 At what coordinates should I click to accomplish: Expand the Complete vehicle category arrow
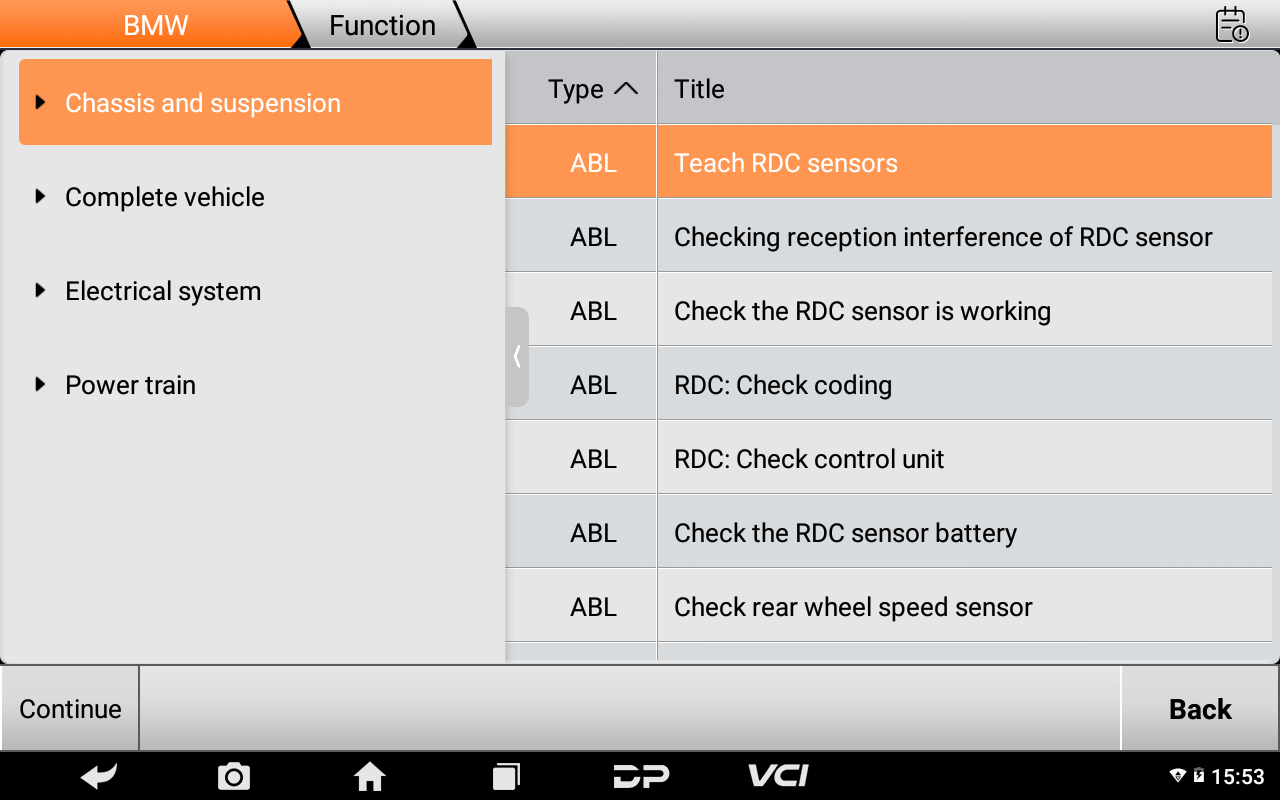40,197
